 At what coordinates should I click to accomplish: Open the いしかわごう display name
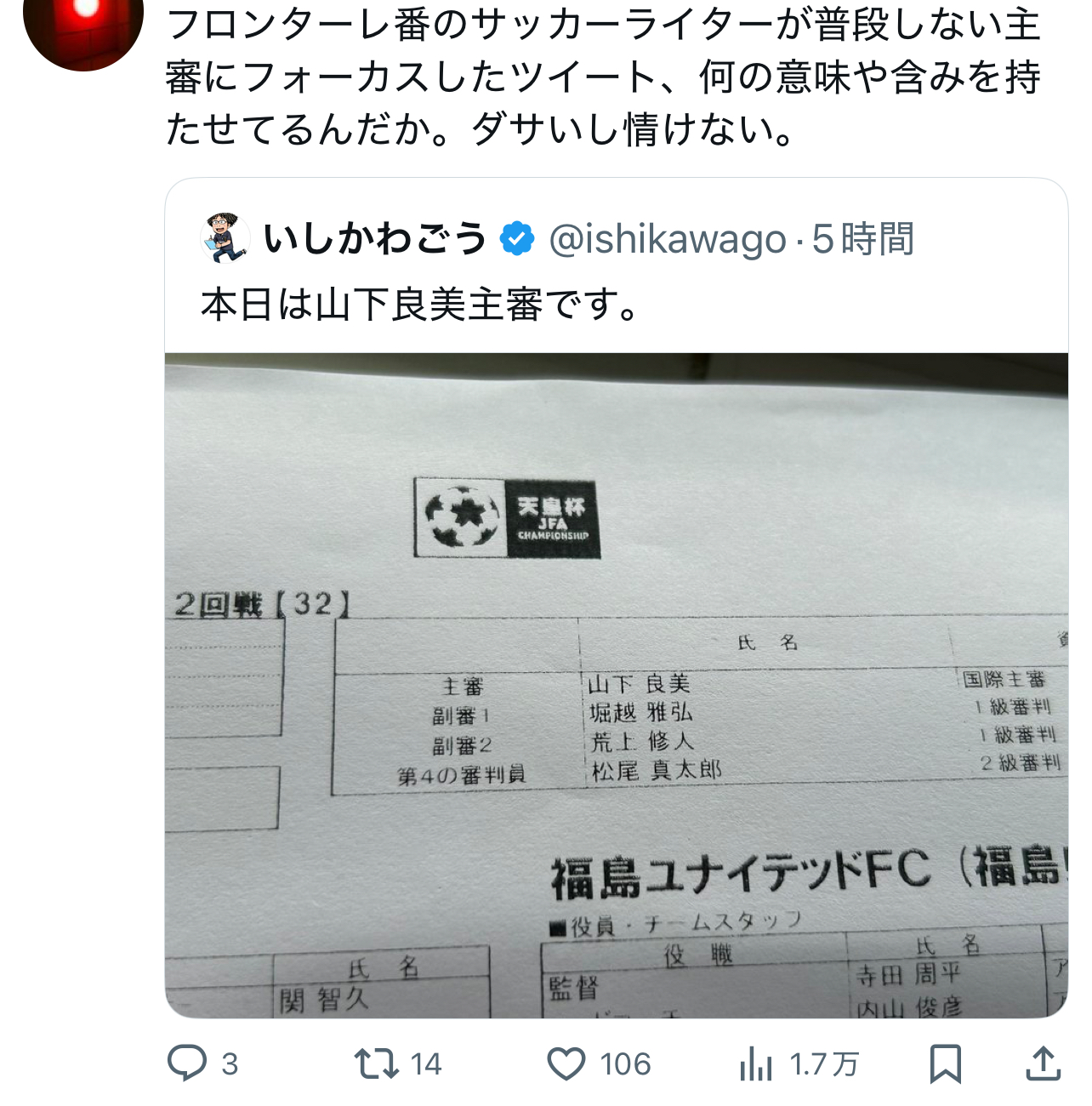point(374,238)
